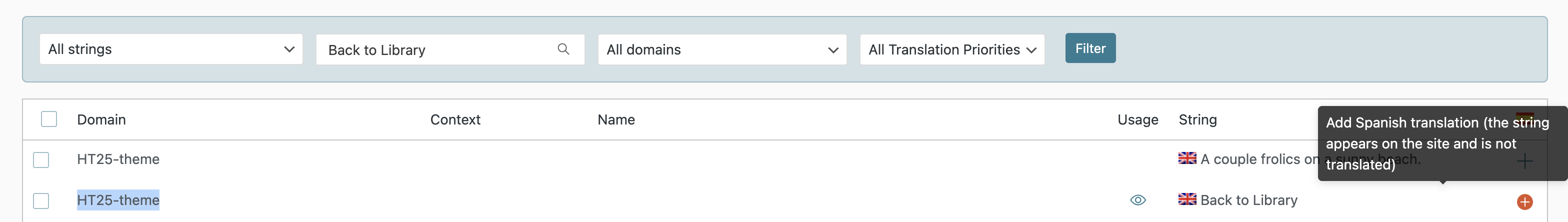Expand the All domains dropdown

pos(722,49)
